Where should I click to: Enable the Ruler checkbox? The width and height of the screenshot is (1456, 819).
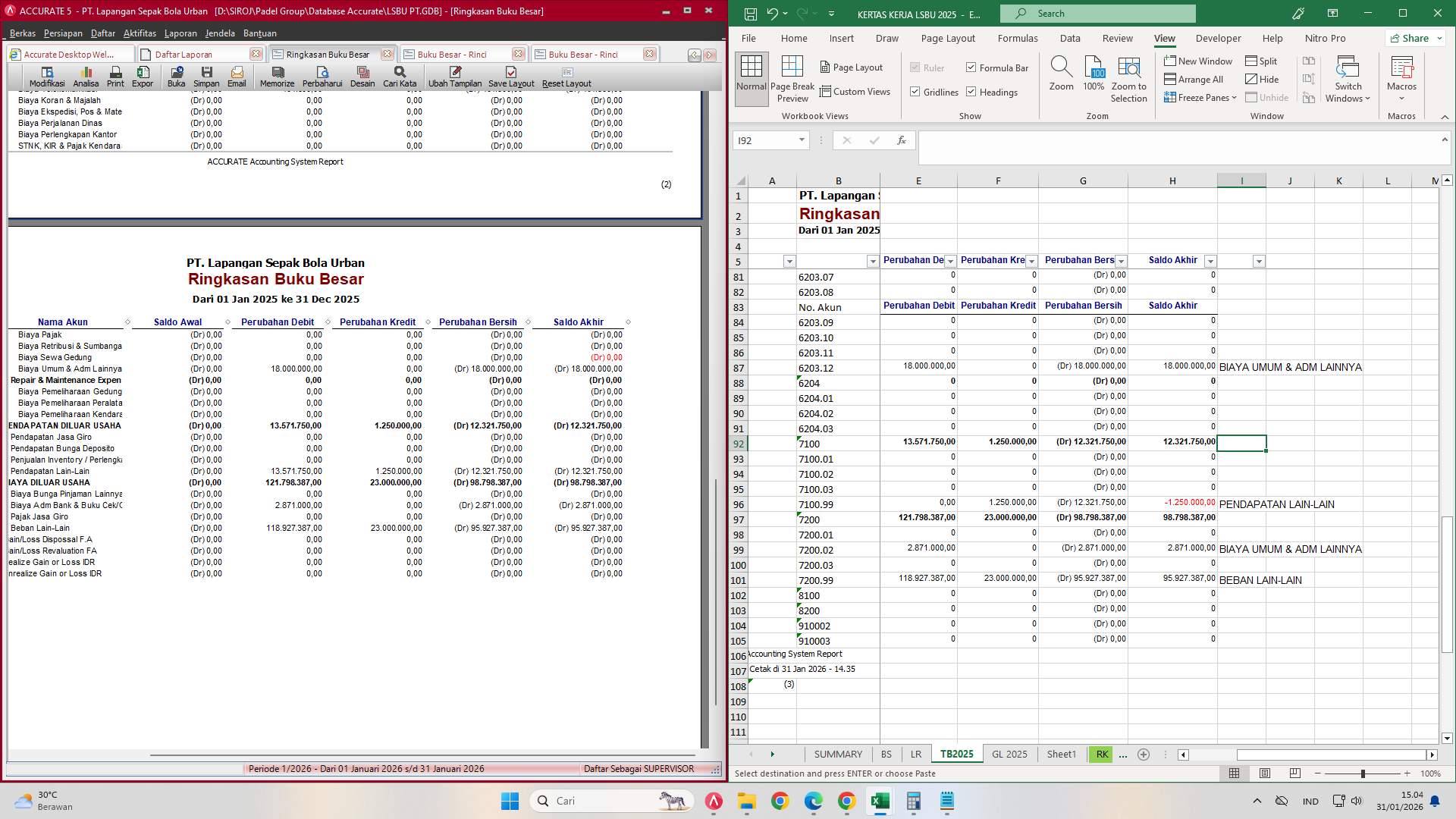click(x=915, y=67)
